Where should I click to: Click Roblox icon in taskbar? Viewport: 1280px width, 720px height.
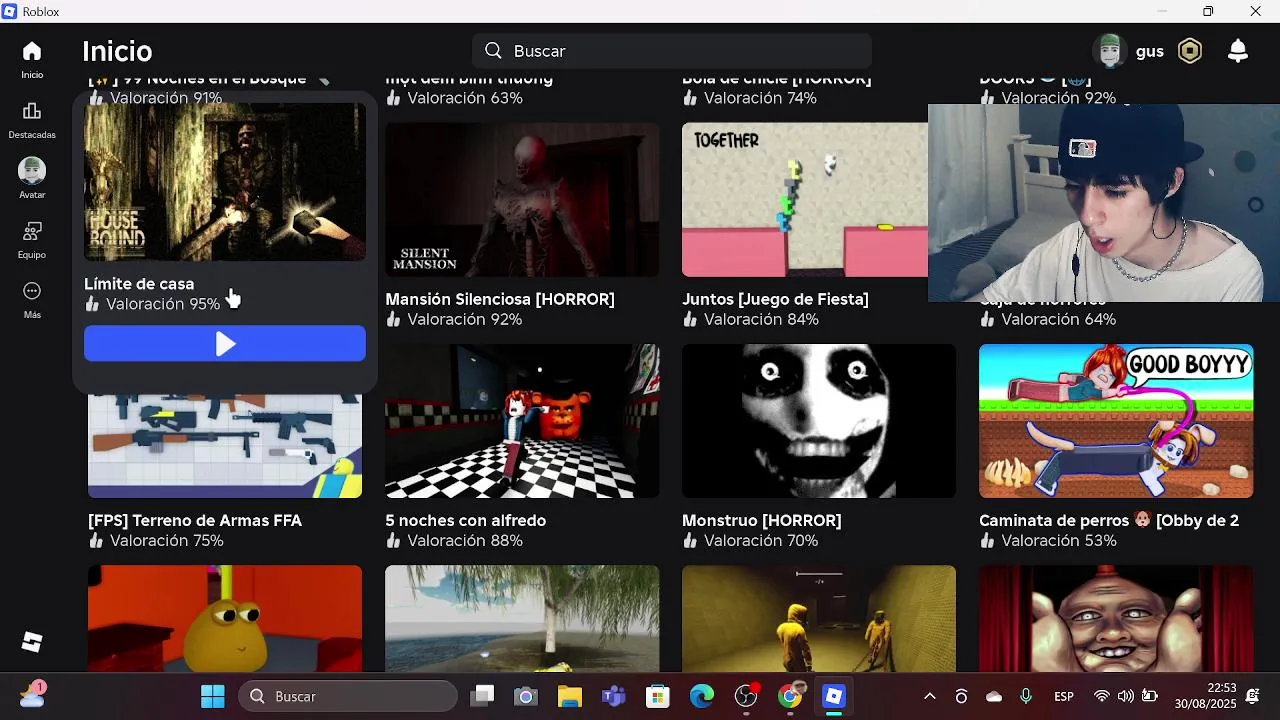click(x=834, y=696)
